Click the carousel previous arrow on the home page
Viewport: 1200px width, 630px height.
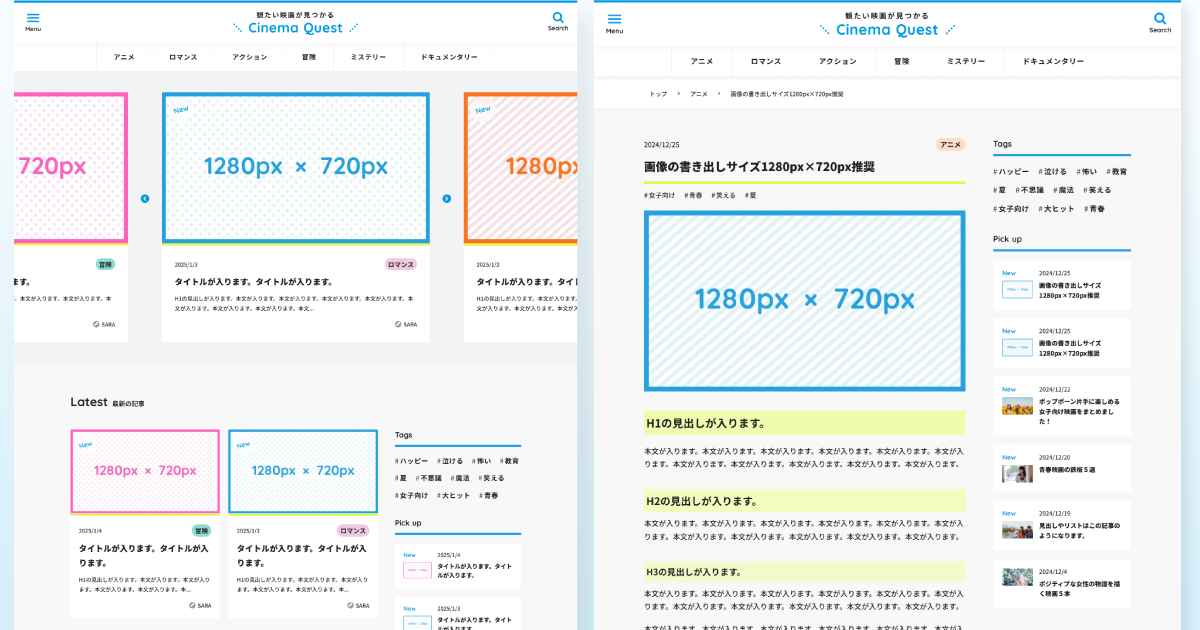click(x=145, y=199)
